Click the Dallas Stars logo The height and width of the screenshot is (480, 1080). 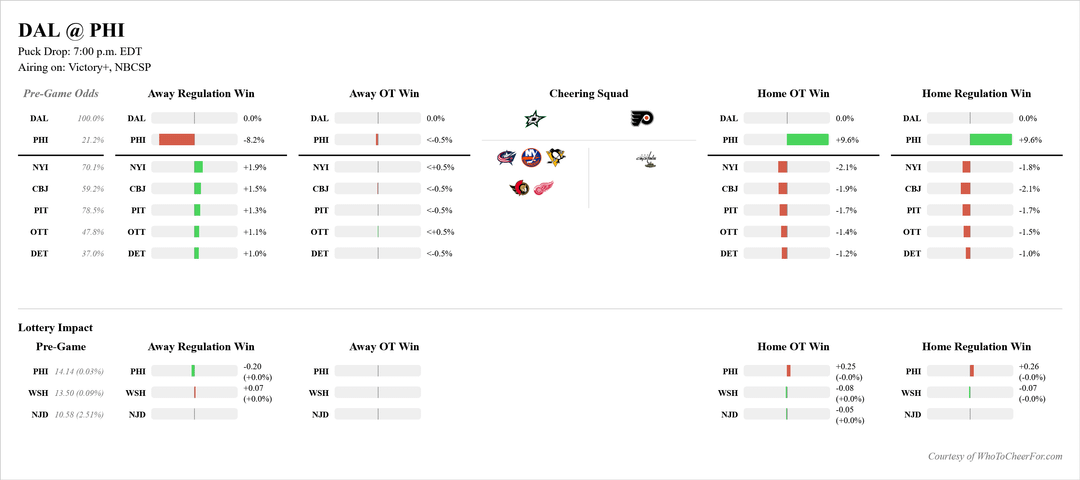pos(535,119)
